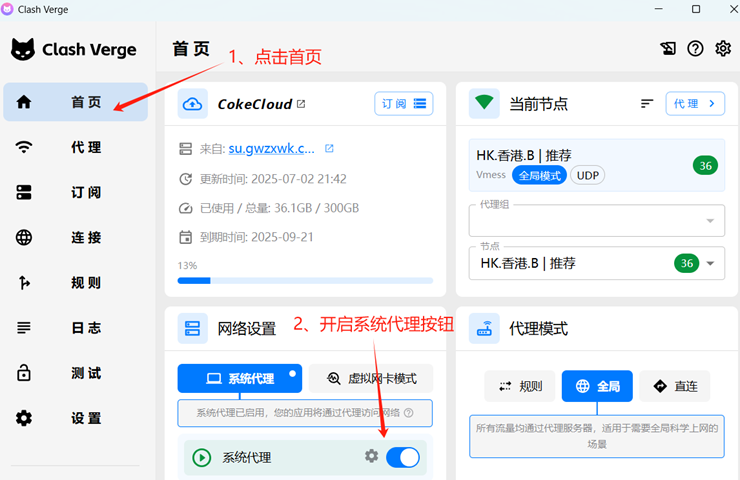Click the 代理模式 router icon
The image size is (740, 480).
(484, 328)
